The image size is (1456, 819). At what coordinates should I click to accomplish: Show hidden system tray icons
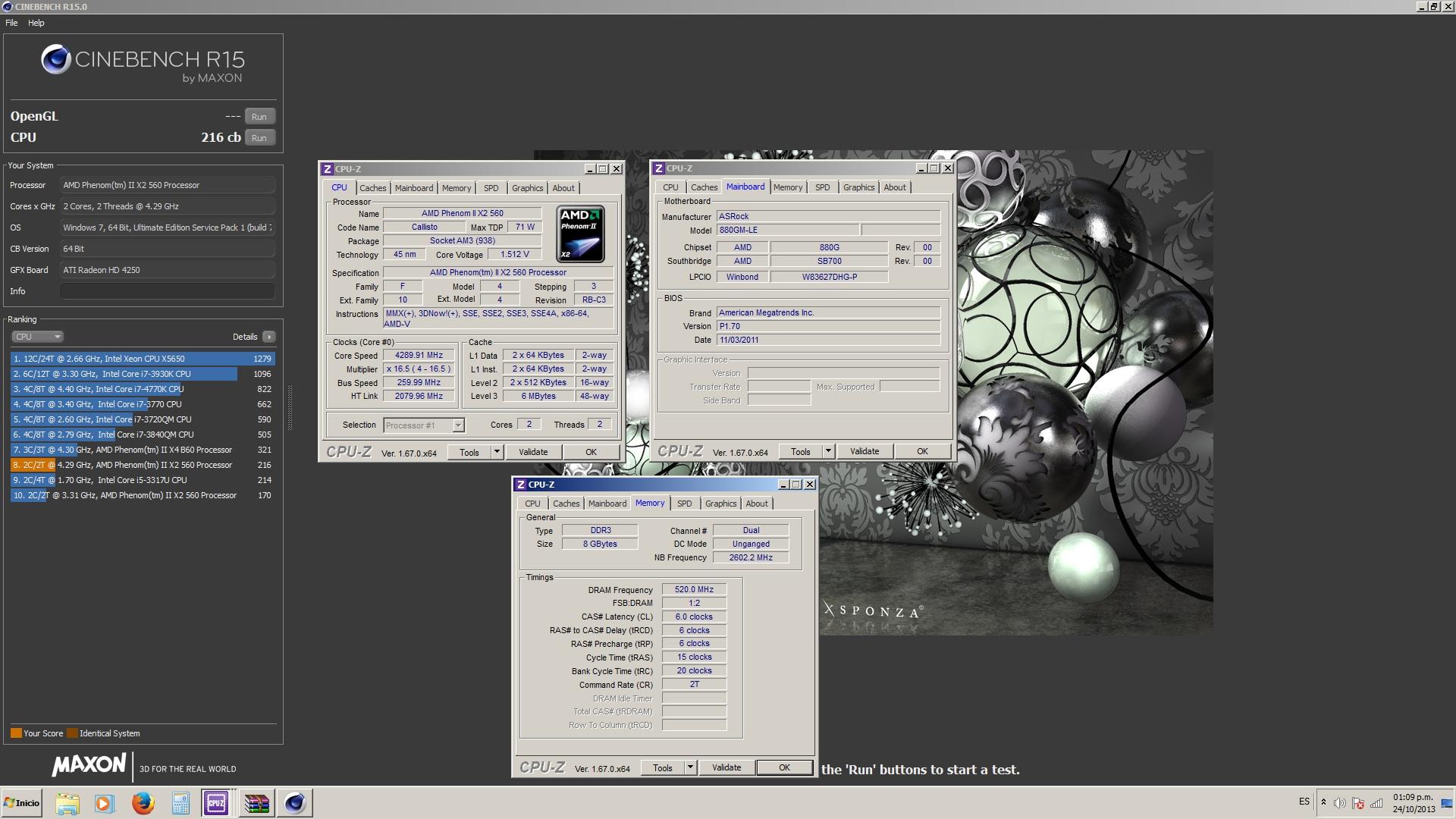(1323, 802)
